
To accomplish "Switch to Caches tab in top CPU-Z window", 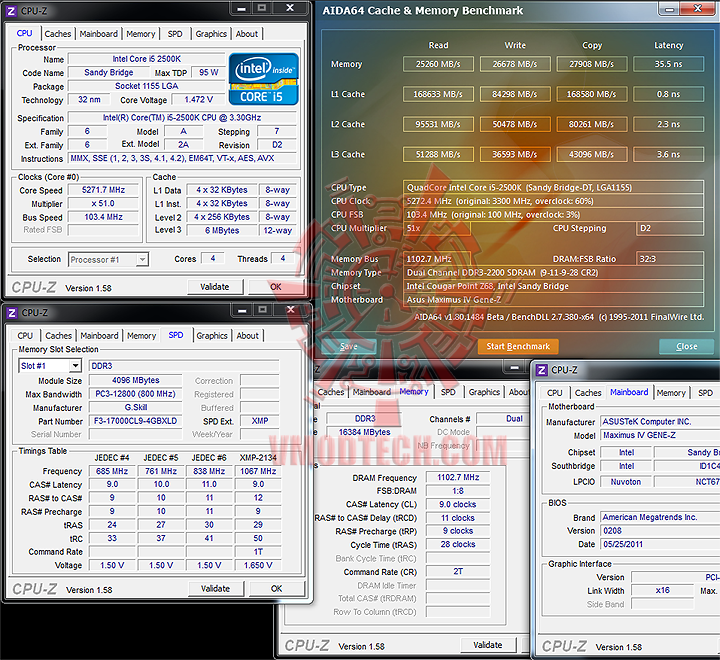I will point(58,34).
